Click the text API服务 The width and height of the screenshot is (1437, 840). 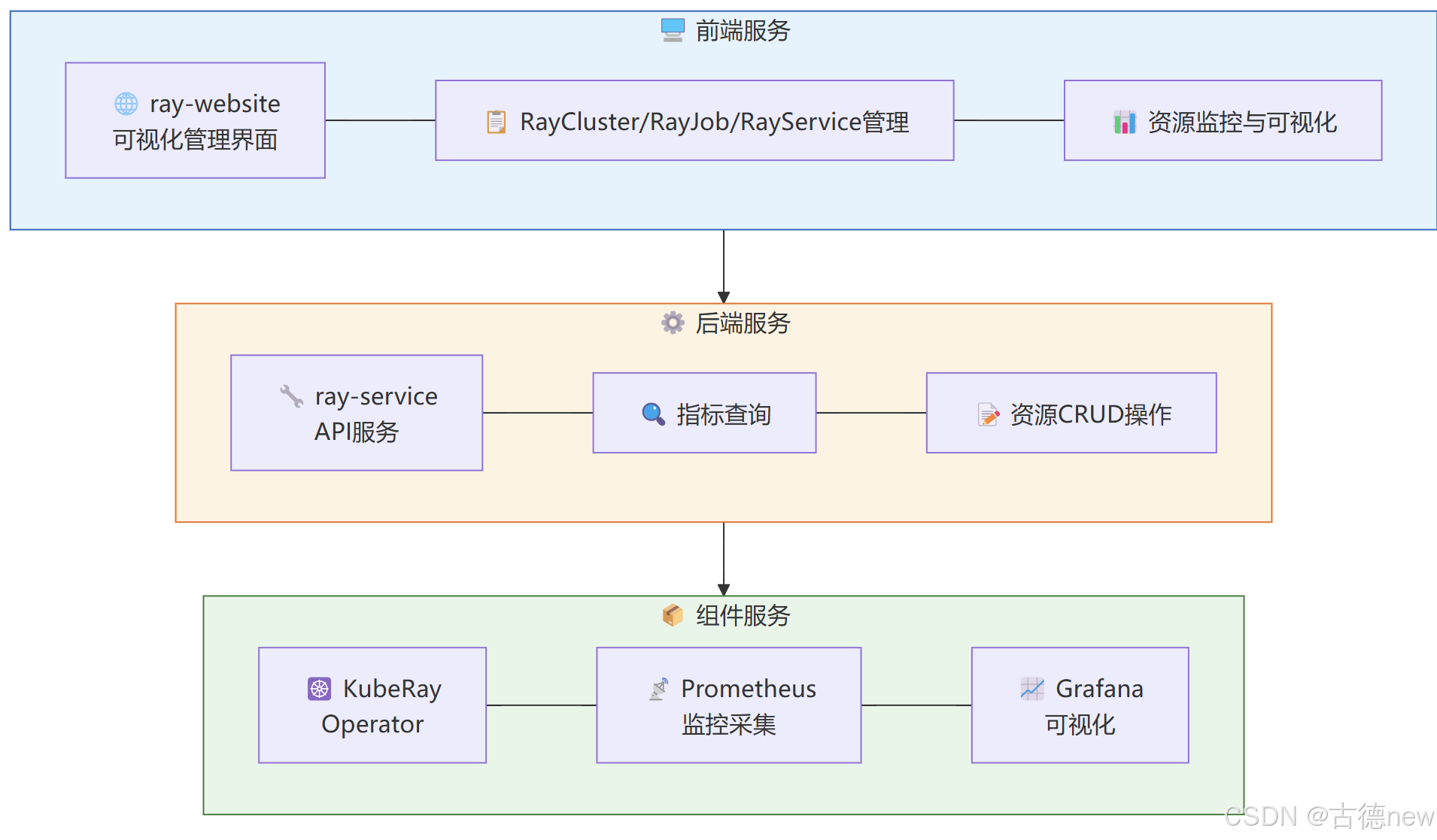357,432
